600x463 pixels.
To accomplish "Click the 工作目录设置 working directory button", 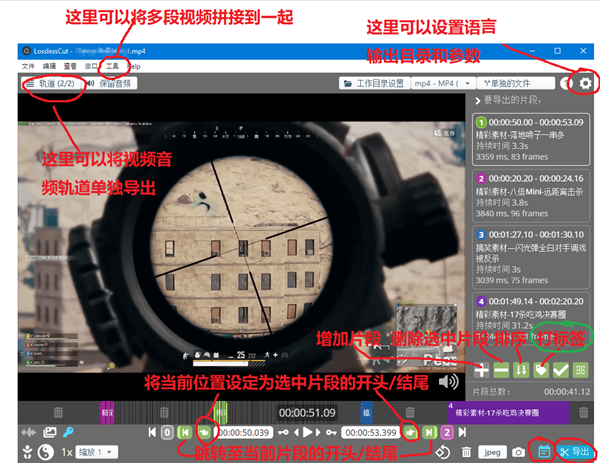I will 376,84.
